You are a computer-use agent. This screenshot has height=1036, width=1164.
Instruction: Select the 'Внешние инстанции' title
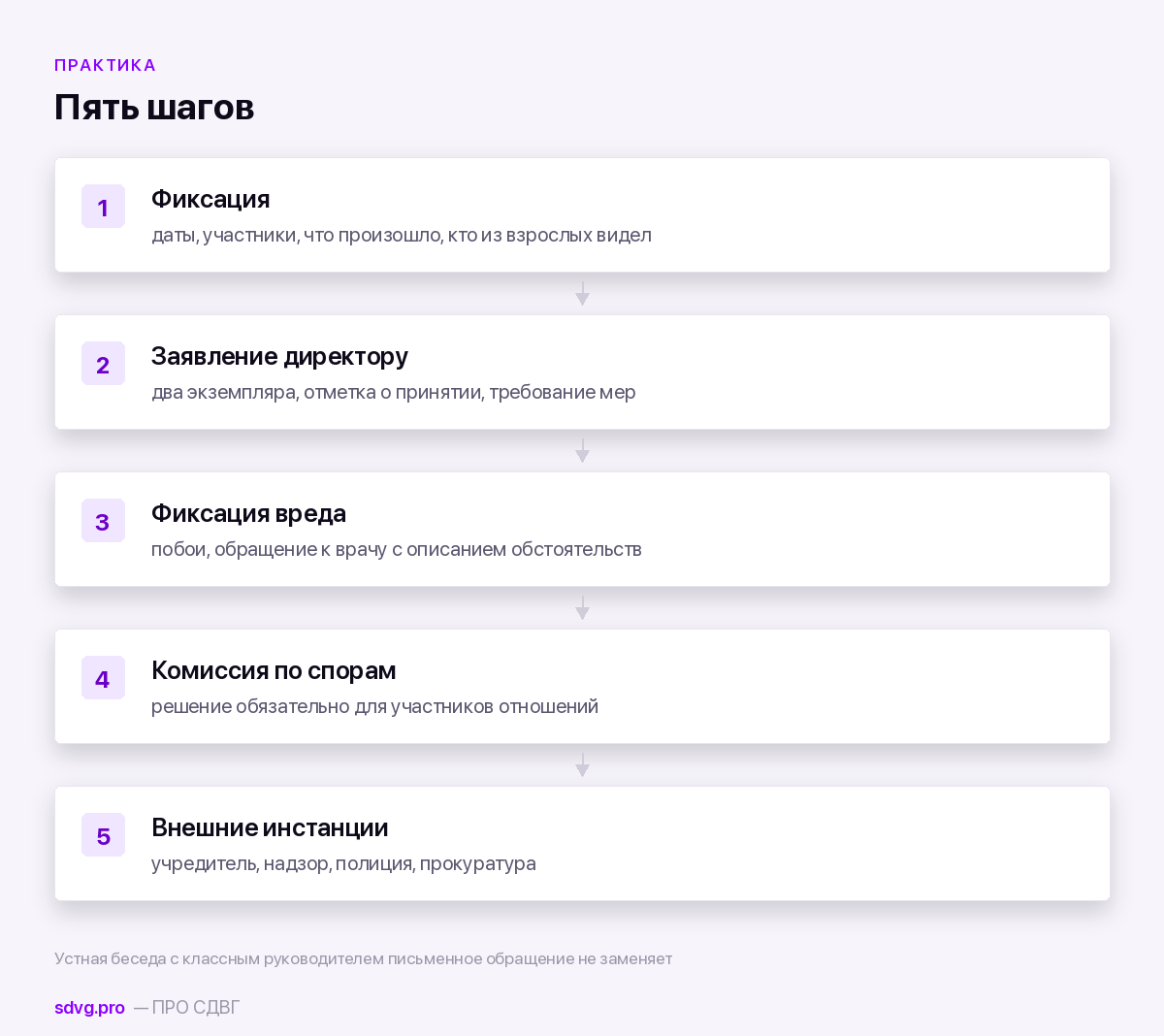click(x=270, y=827)
